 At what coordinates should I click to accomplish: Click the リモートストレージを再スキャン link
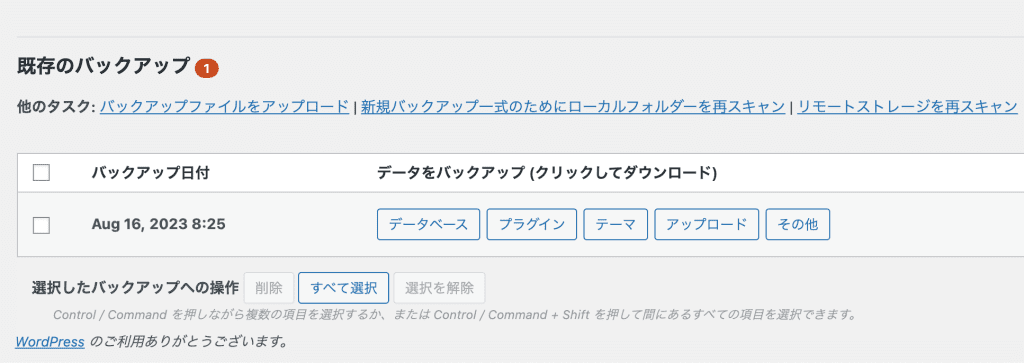(907, 107)
